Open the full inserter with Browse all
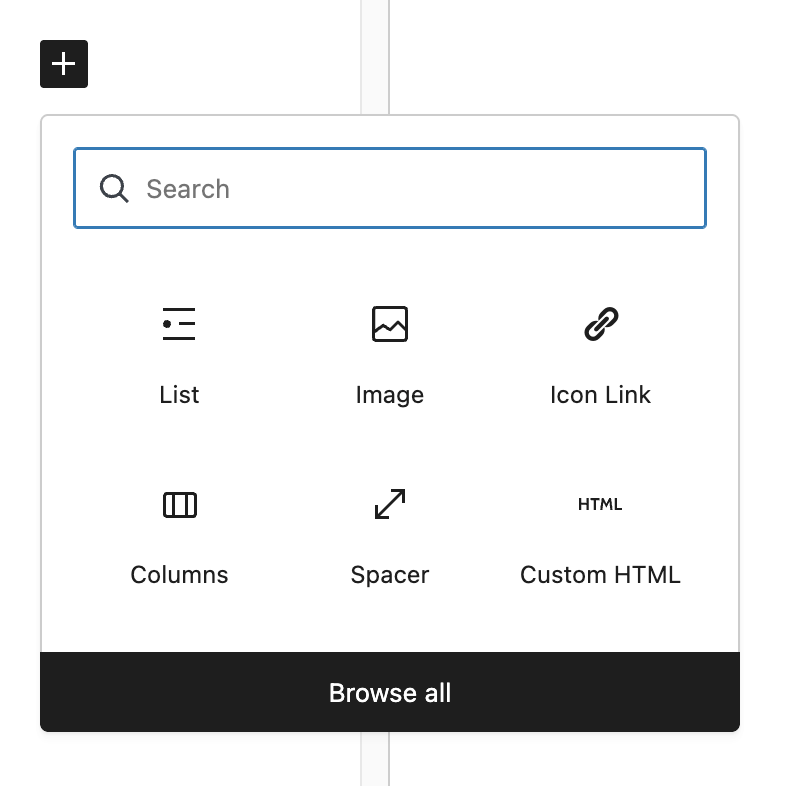 pyautogui.click(x=389, y=692)
